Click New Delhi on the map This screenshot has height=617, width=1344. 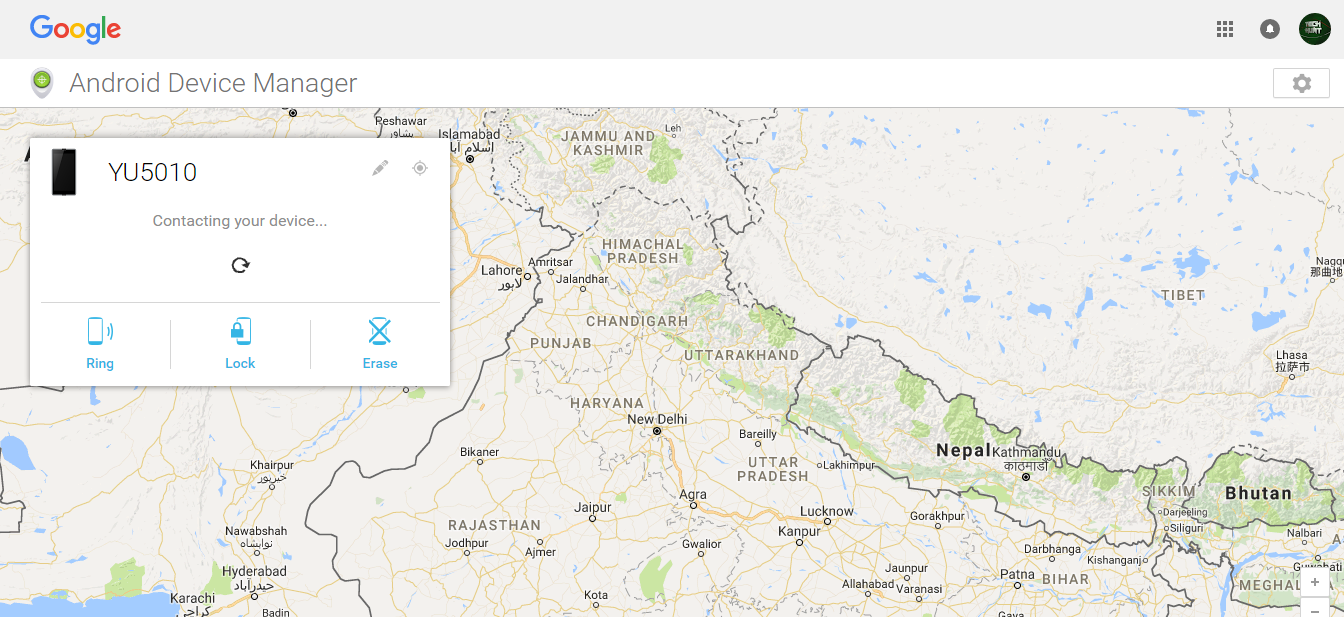657,420
